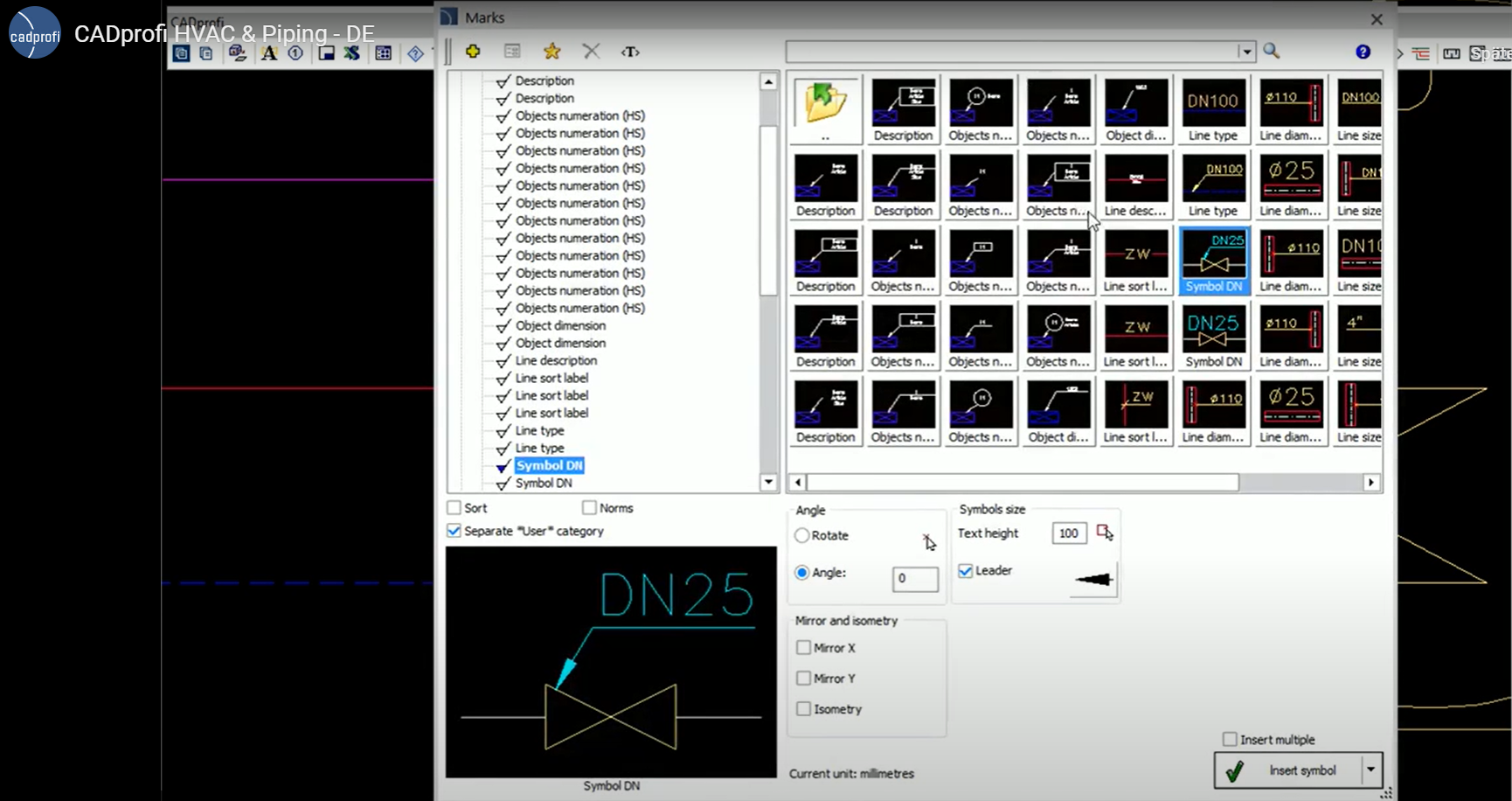Click the yellow plus add icon
This screenshot has width=1512, height=801.
[x=473, y=52]
